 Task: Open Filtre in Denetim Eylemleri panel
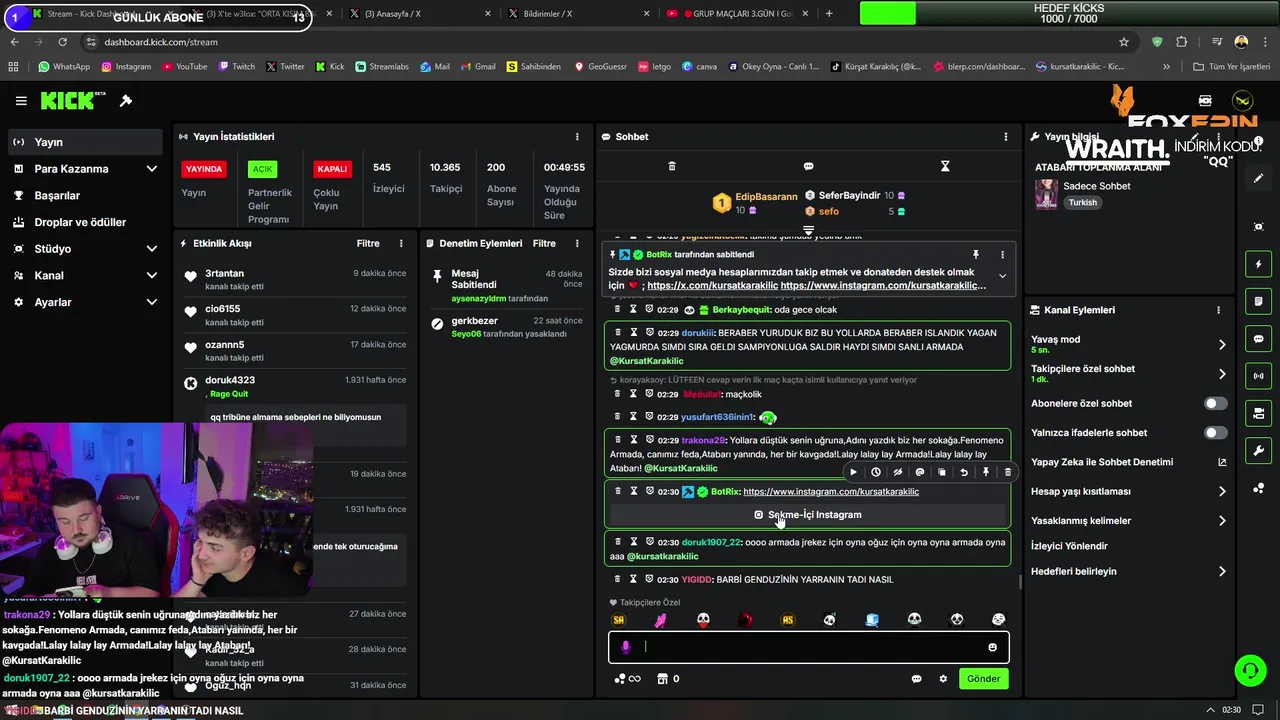pos(544,243)
